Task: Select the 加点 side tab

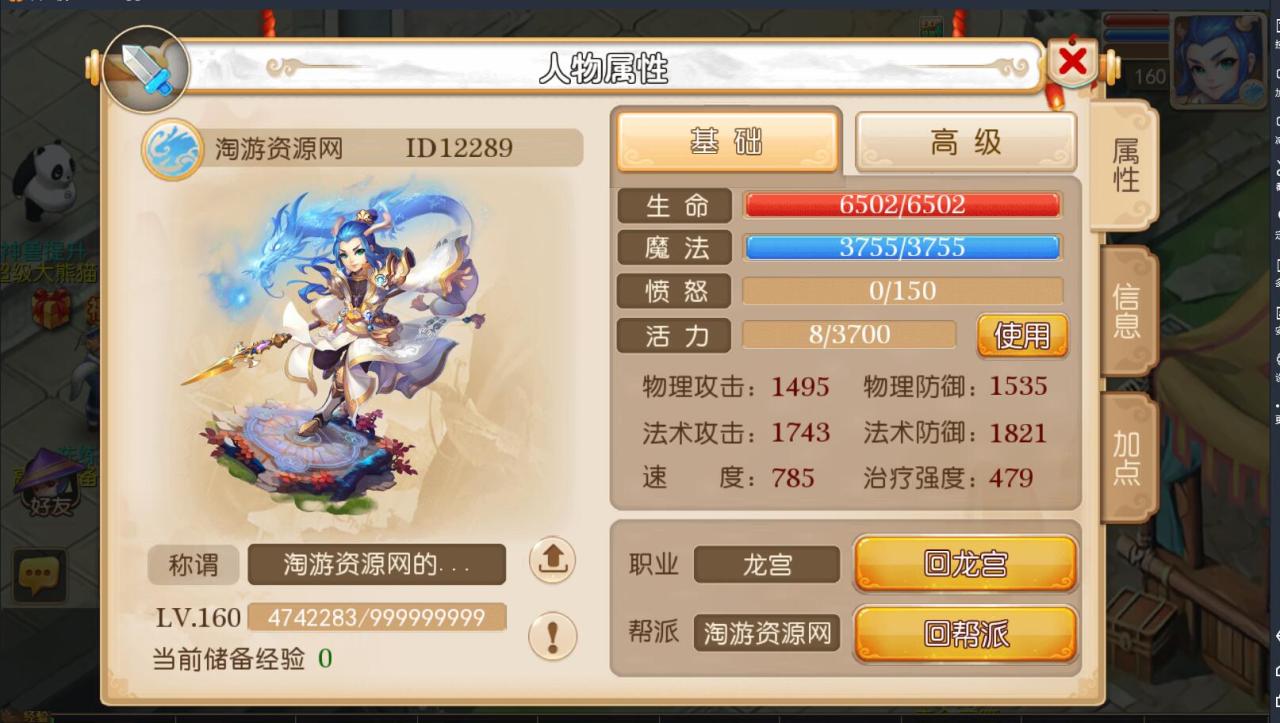Action: coord(1128,458)
